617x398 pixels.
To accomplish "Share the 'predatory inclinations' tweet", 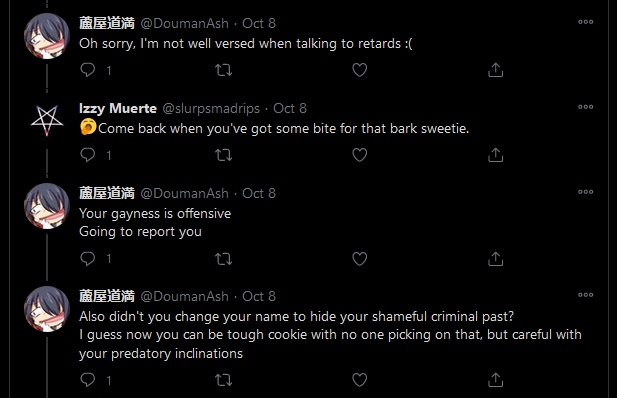I will click(495, 380).
